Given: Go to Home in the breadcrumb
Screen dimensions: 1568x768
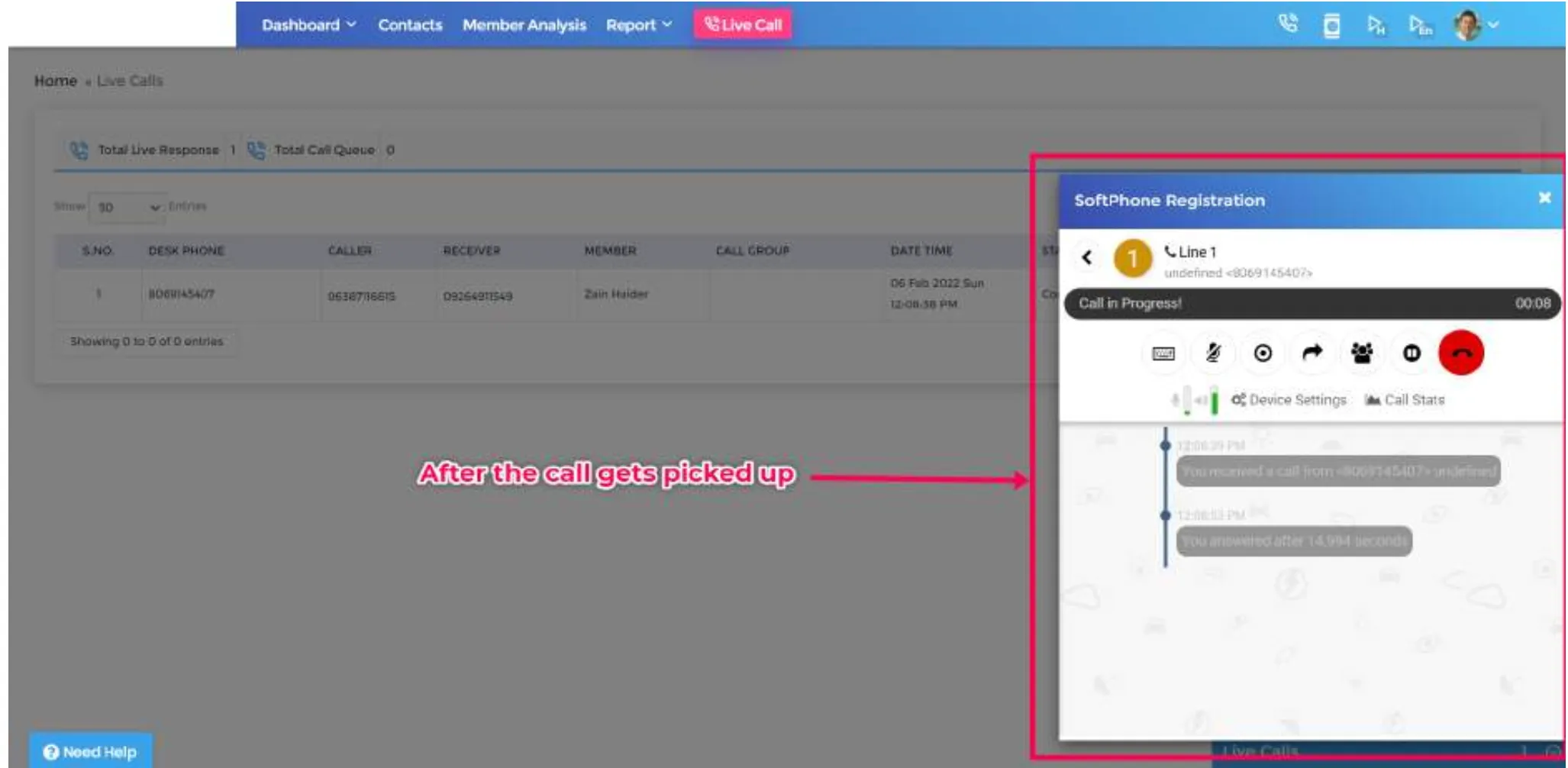Looking at the screenshot, I should click(x=55, y=81).
